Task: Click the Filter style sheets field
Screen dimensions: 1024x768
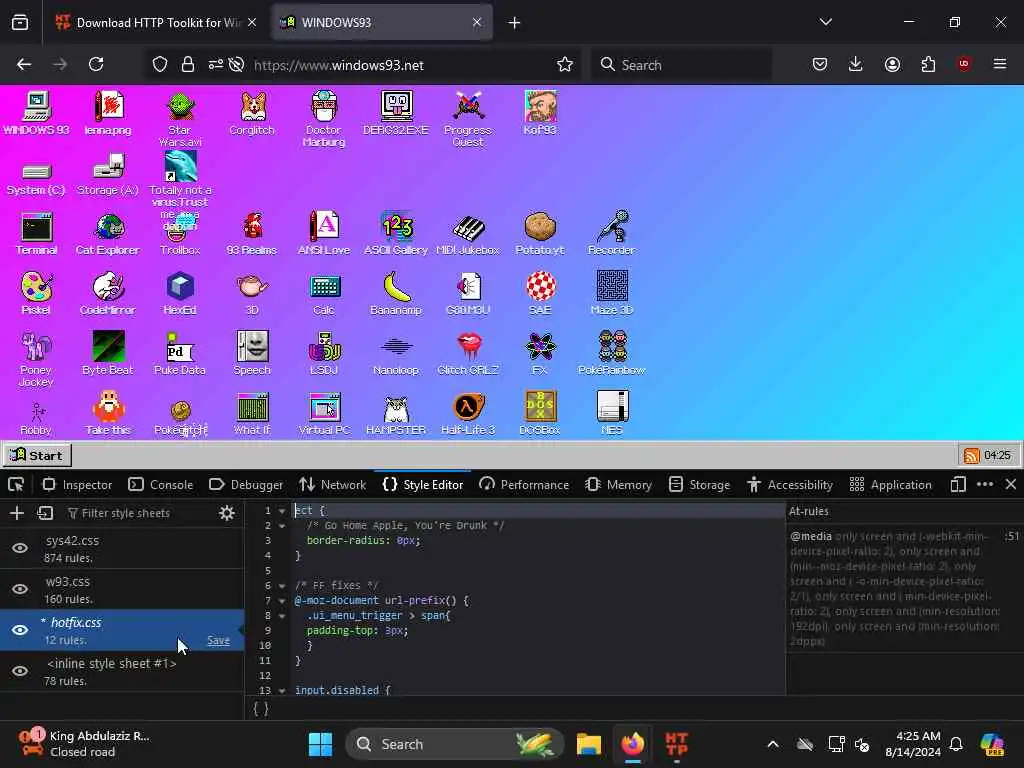Action: (140, 513)
